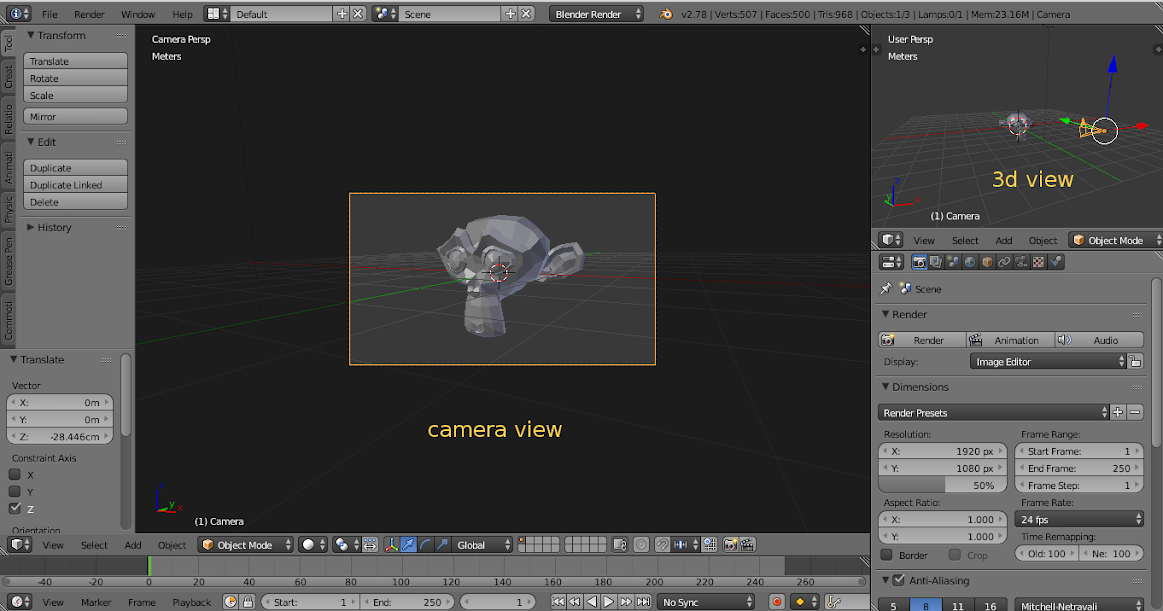Click the 50% resolution percentage slider
1163x611 pixels.
click(940, 485)
